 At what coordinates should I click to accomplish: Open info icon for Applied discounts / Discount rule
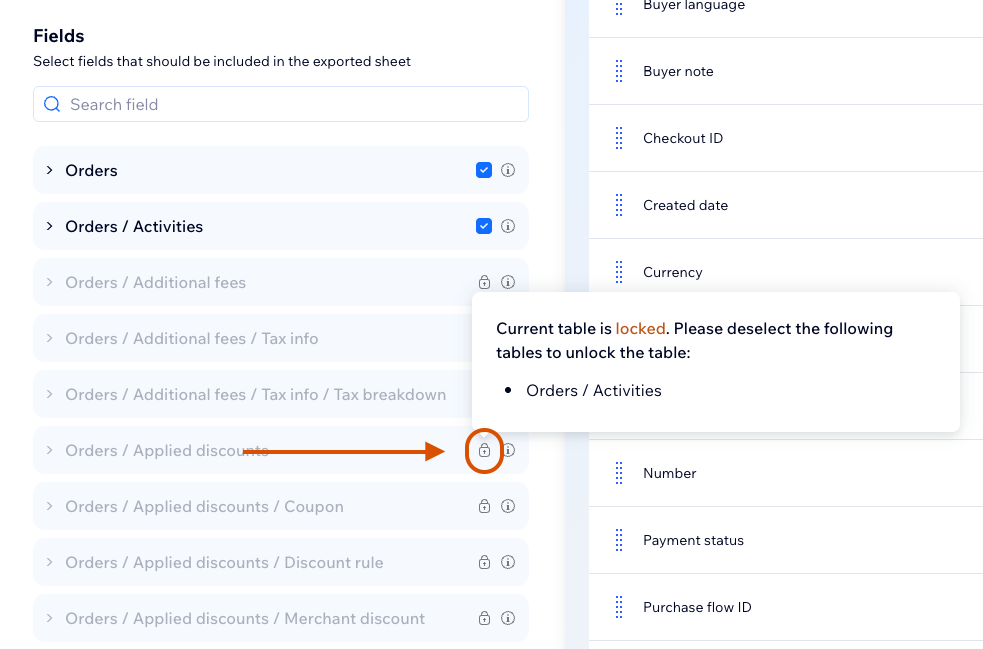click(x=508, y=562)
